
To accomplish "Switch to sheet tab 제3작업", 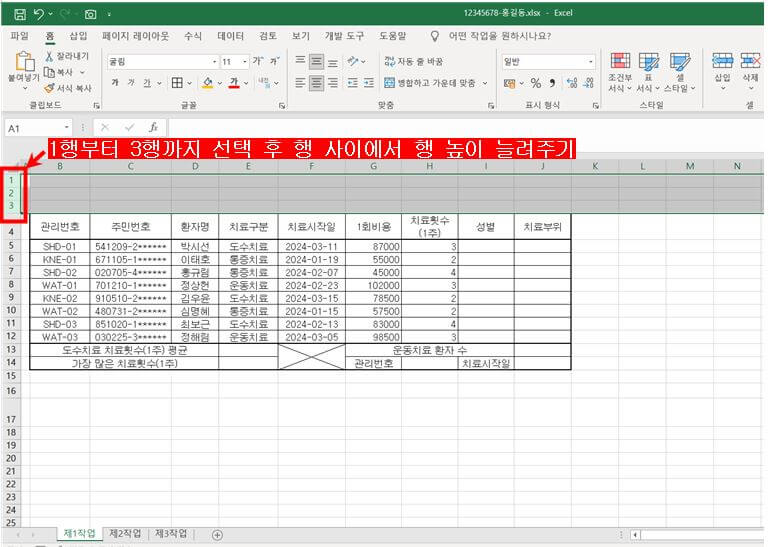I will (171, 534).
